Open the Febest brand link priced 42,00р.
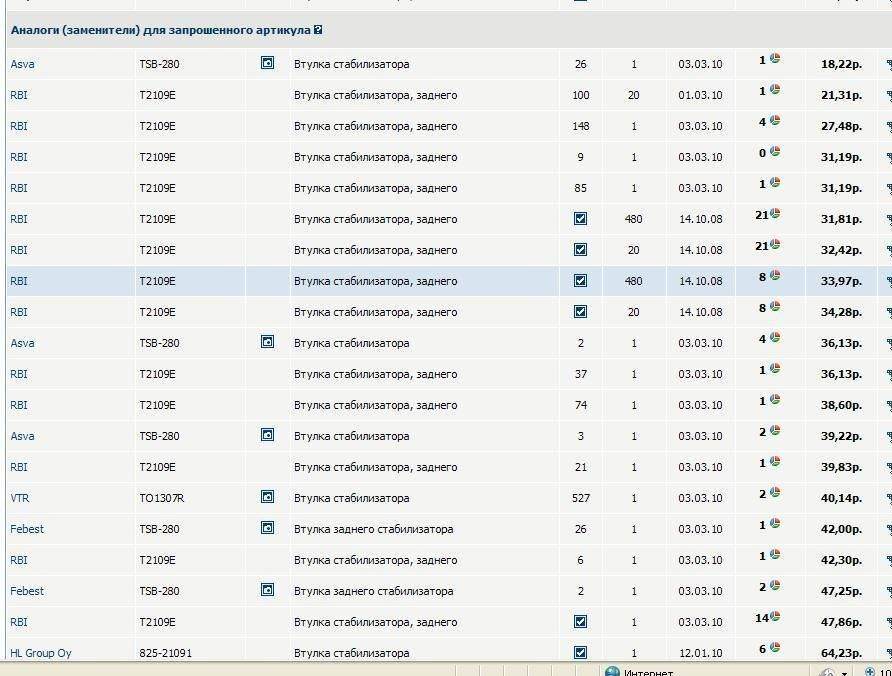 27,529
